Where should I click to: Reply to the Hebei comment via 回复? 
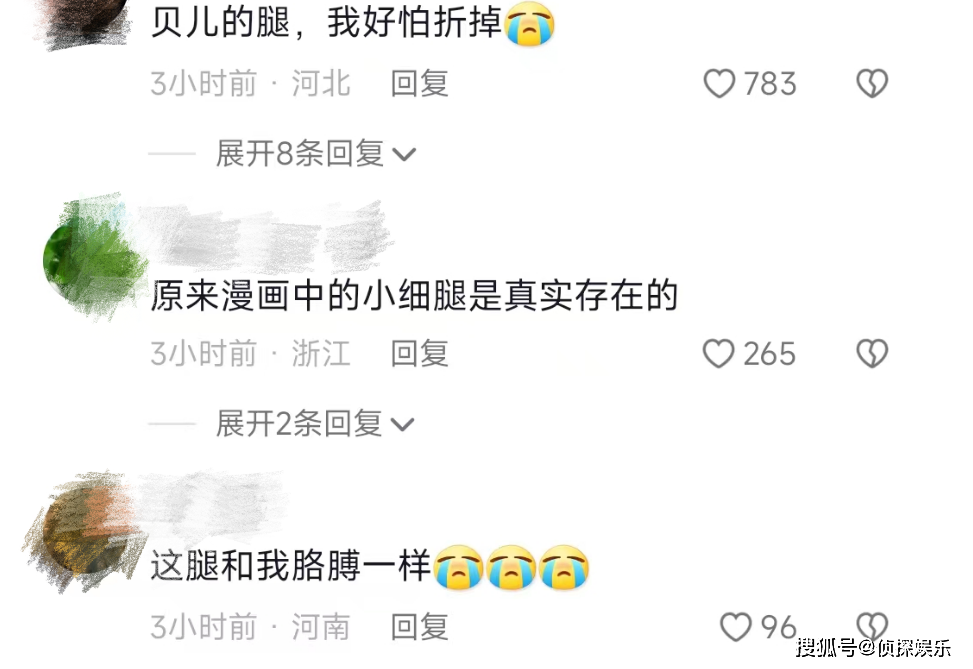click(x=419, y=83)
